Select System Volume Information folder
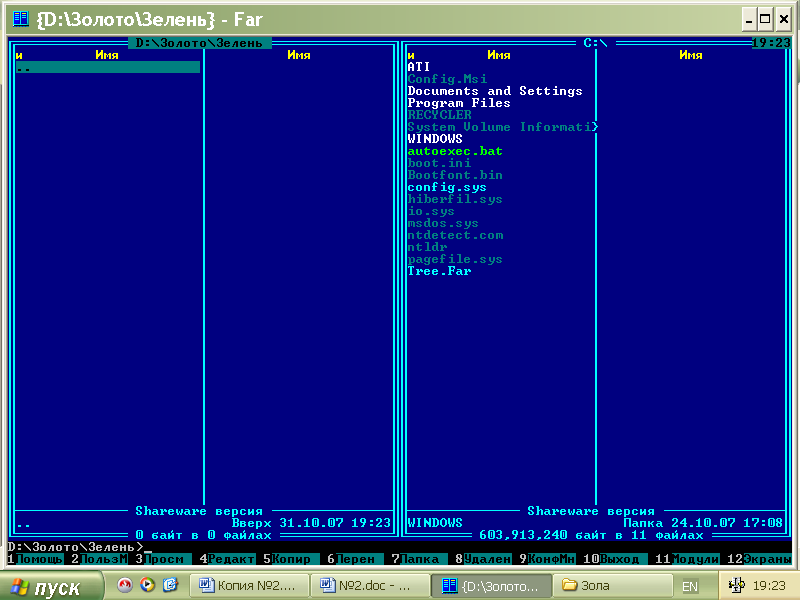 click(x=503, y=127)
